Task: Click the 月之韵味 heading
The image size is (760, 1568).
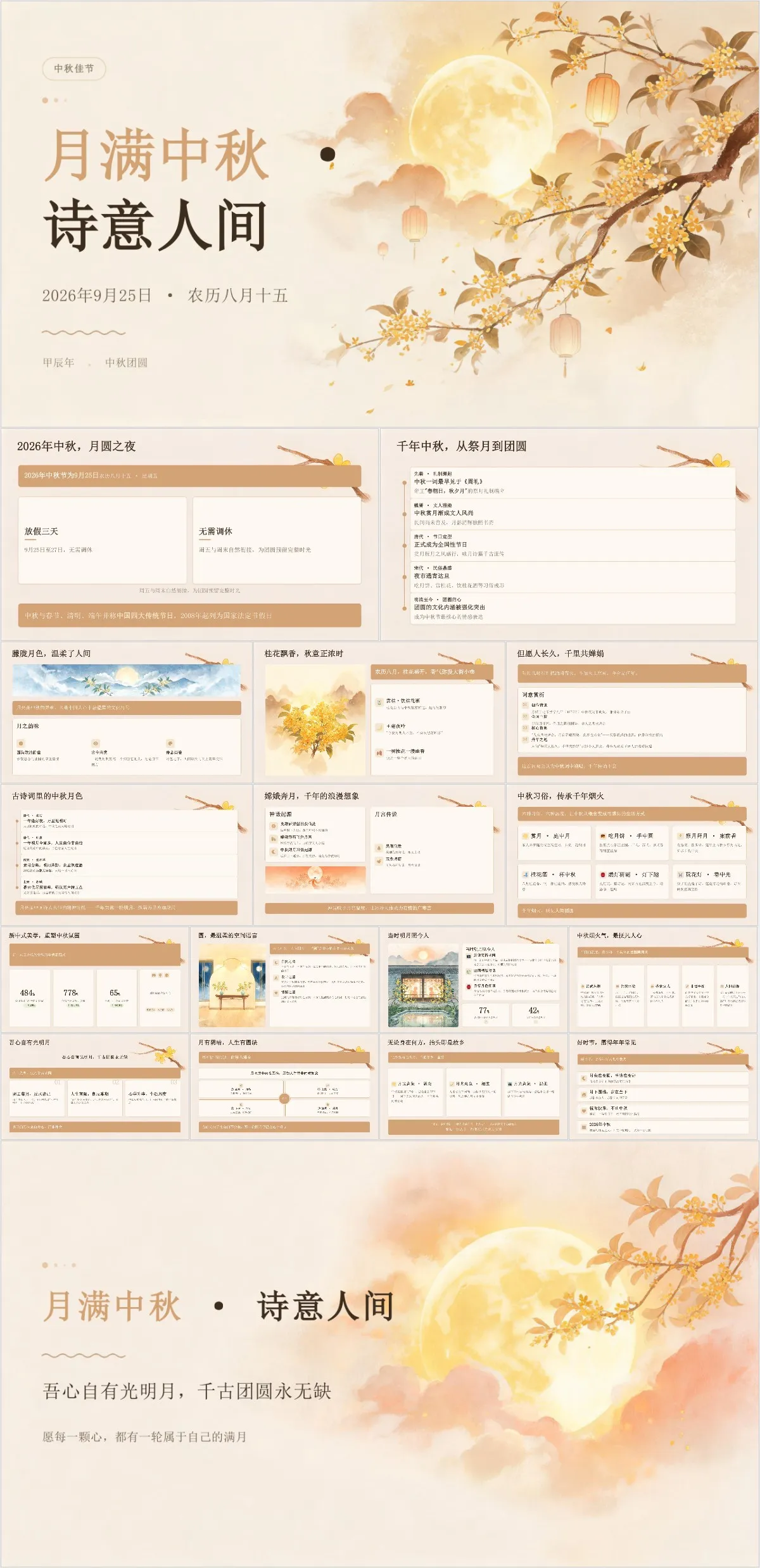Action: tap(28, 726)
